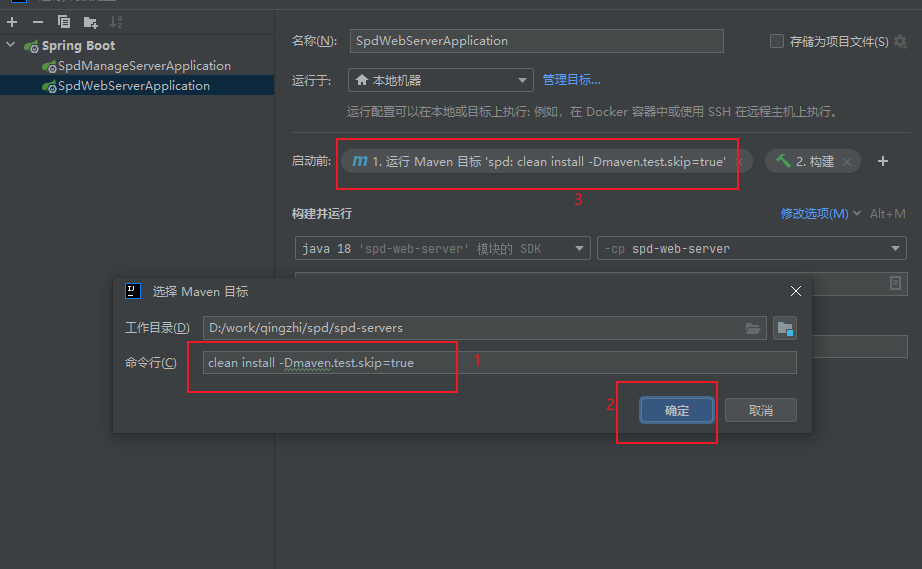Save configuration to folder icon

pos(90,22)
